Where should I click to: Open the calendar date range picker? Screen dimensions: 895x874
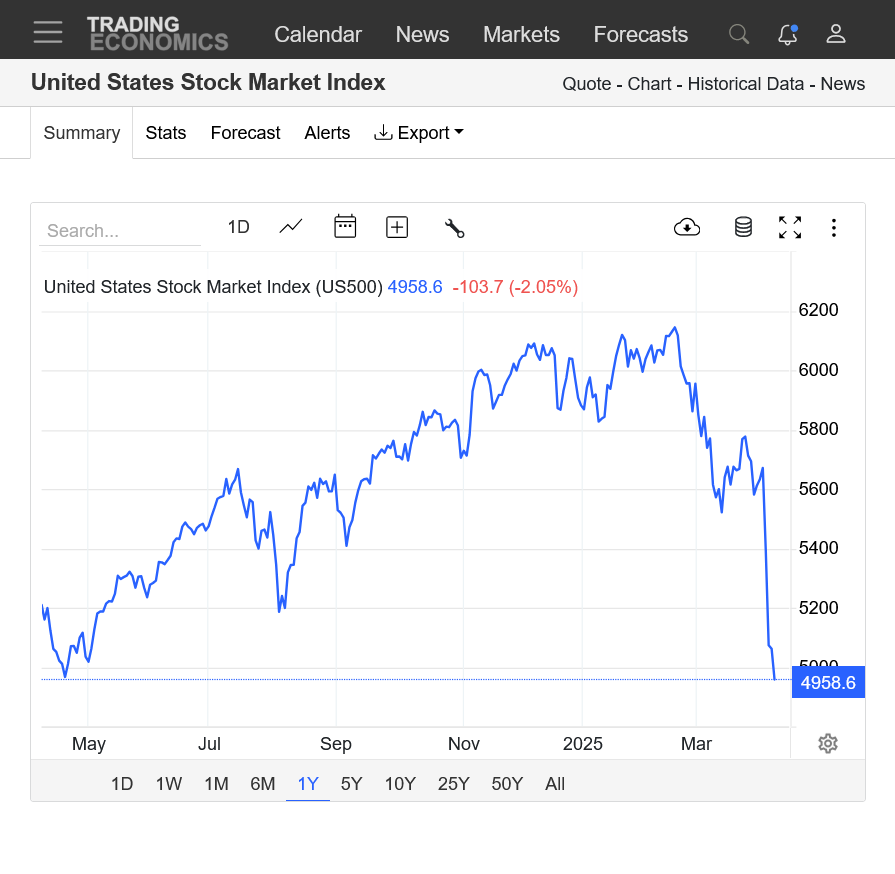pos(345,227)
